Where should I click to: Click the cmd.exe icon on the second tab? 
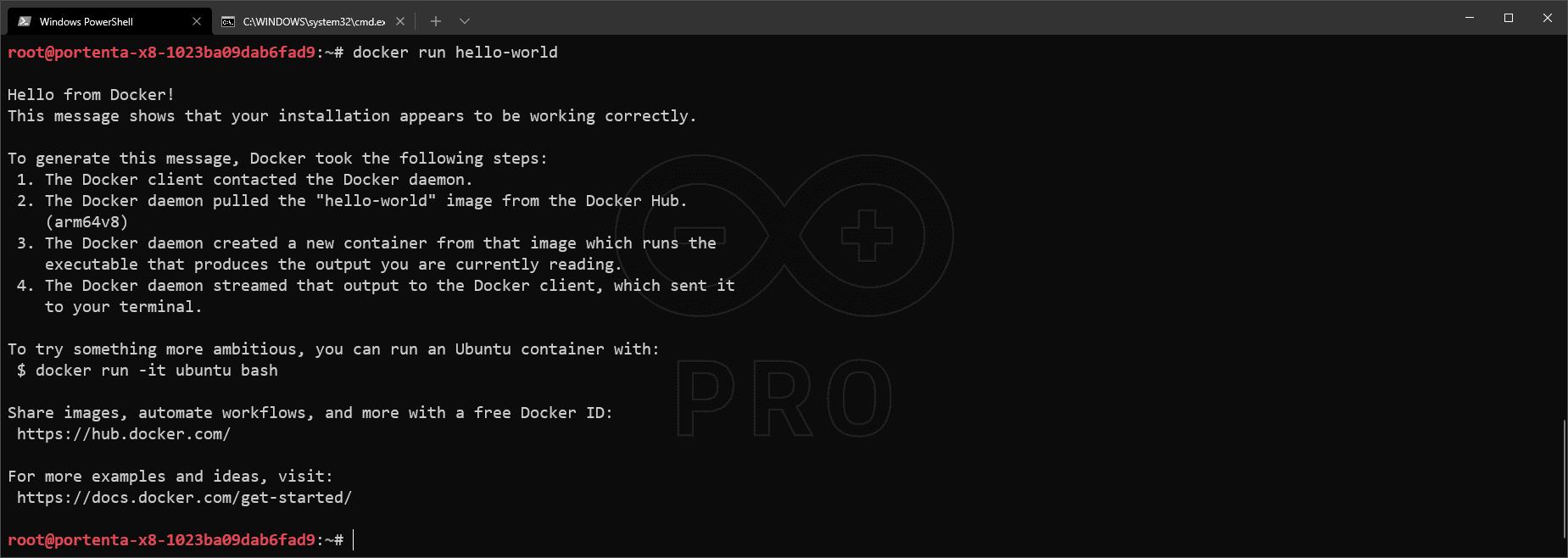(228, 21)
